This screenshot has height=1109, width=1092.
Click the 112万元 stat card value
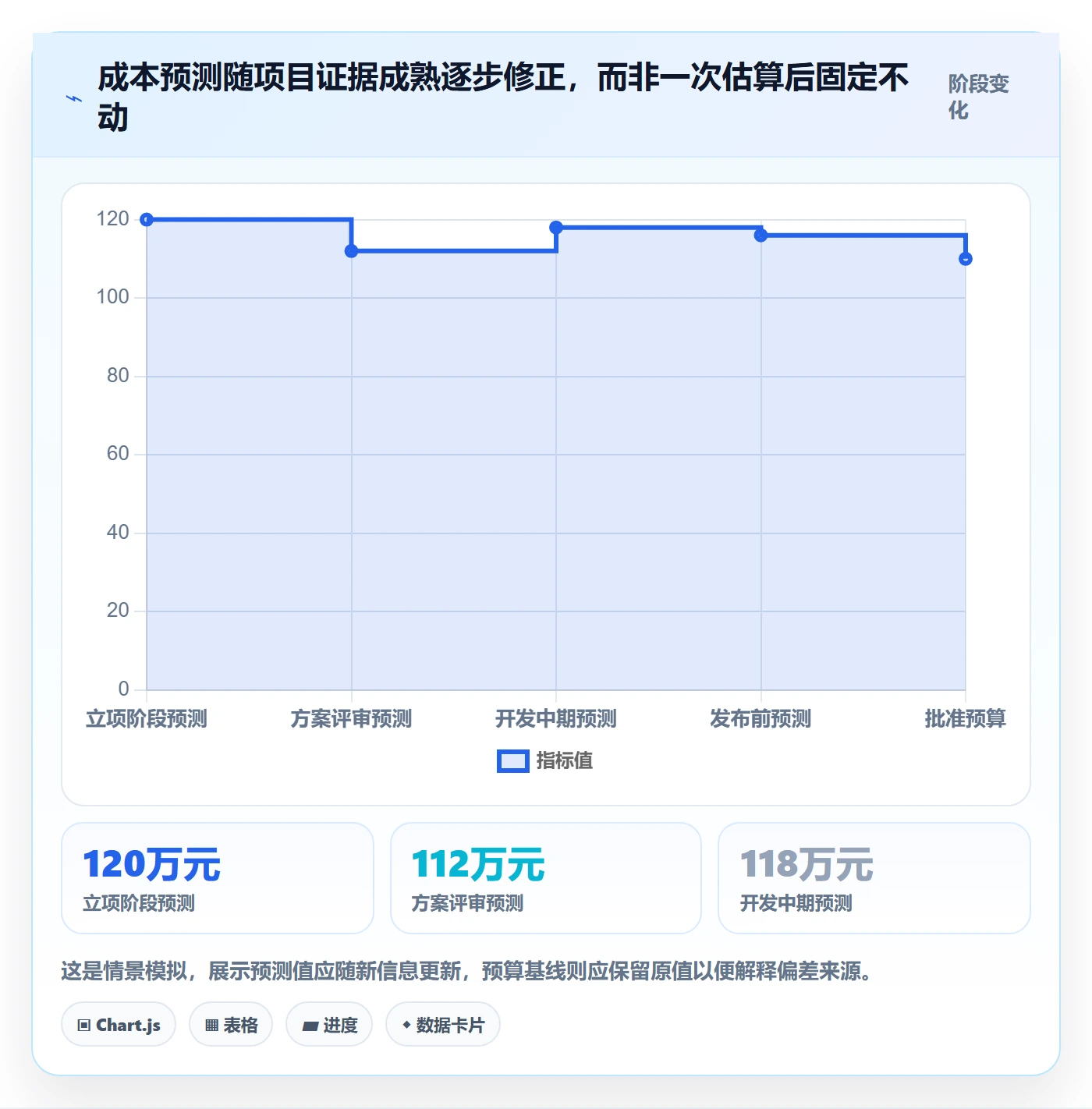[x=478, y=865]
